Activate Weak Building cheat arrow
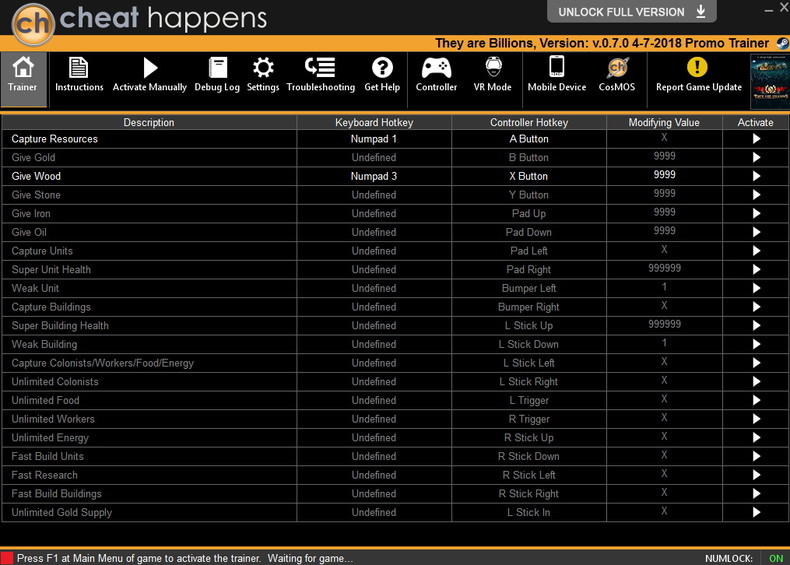Image resolution: width=790 pixels, height=565 pixels. 756,344
